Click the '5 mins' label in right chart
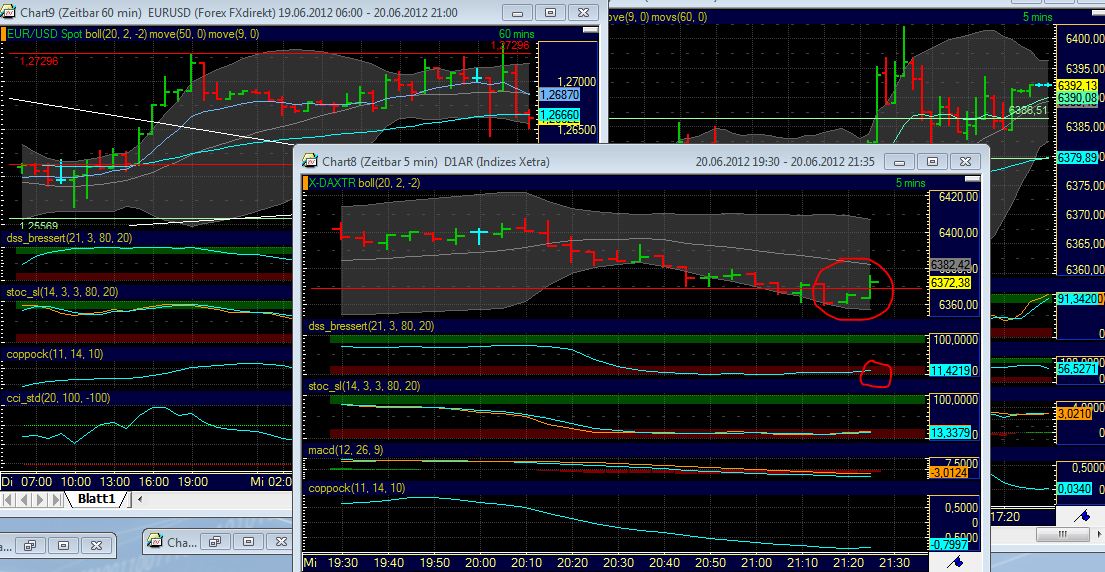This screenshot has width=1105, height=572. click(x=1038, y=17)
